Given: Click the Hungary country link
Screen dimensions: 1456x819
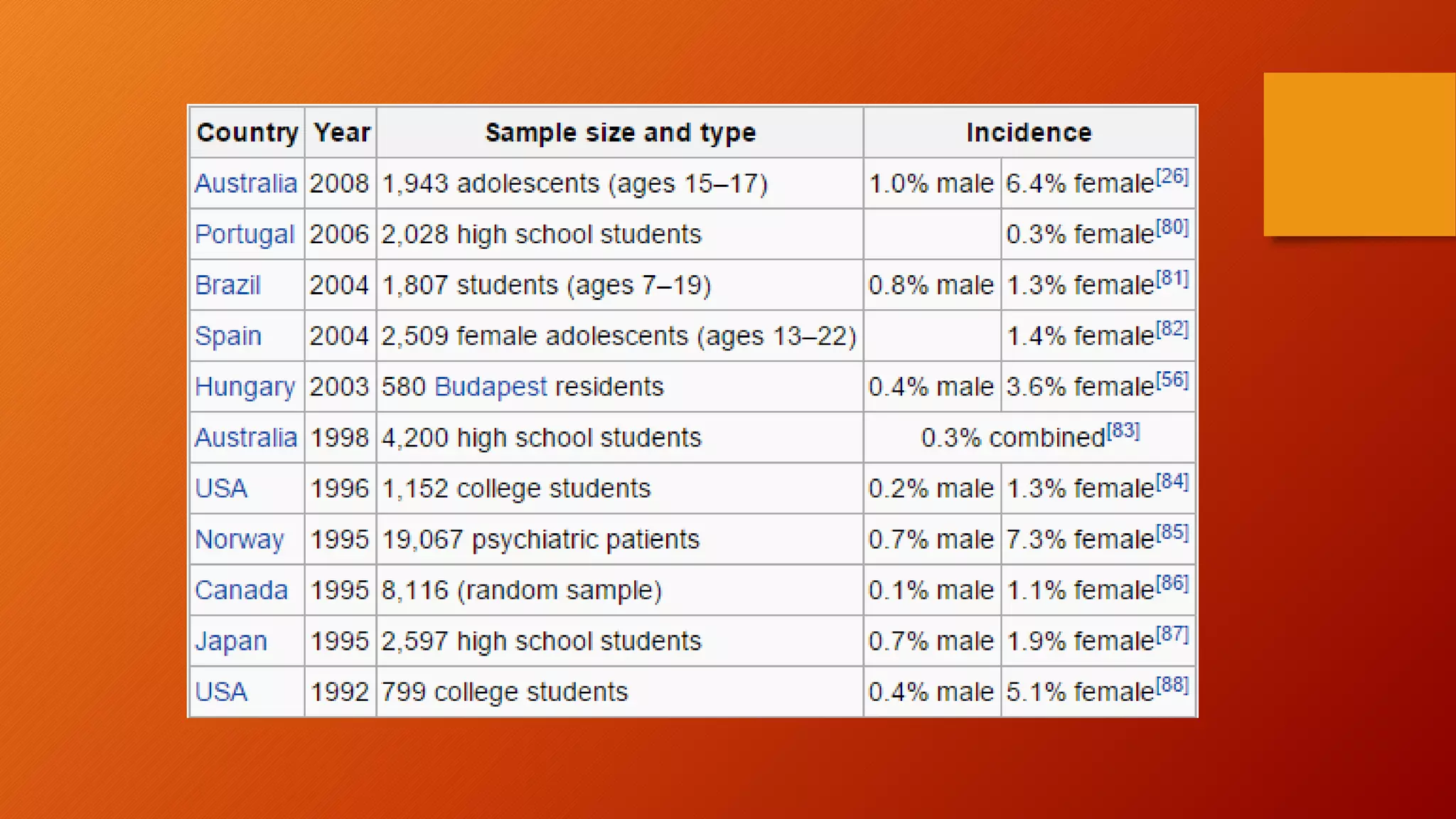Looking at the screenshot, I should (245, 387).
